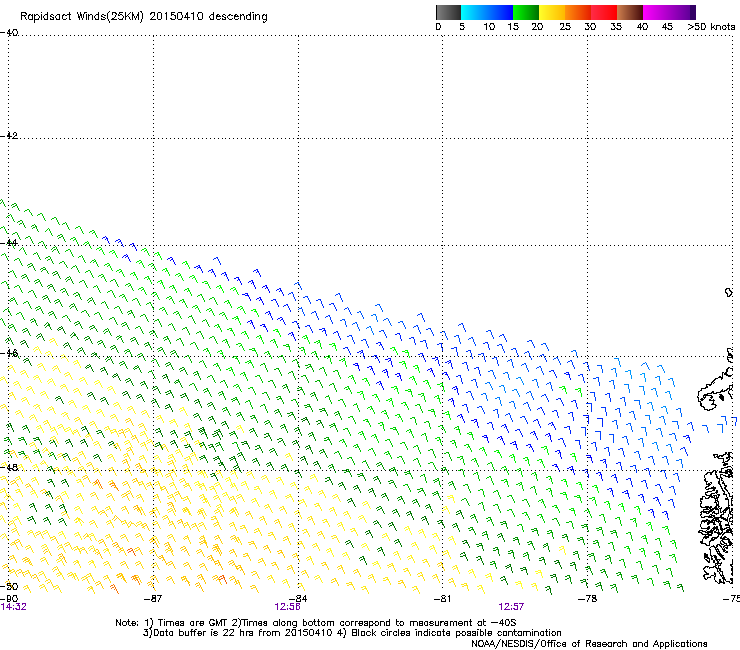Click the gray 0-5 knots color segment

point(448,12)
